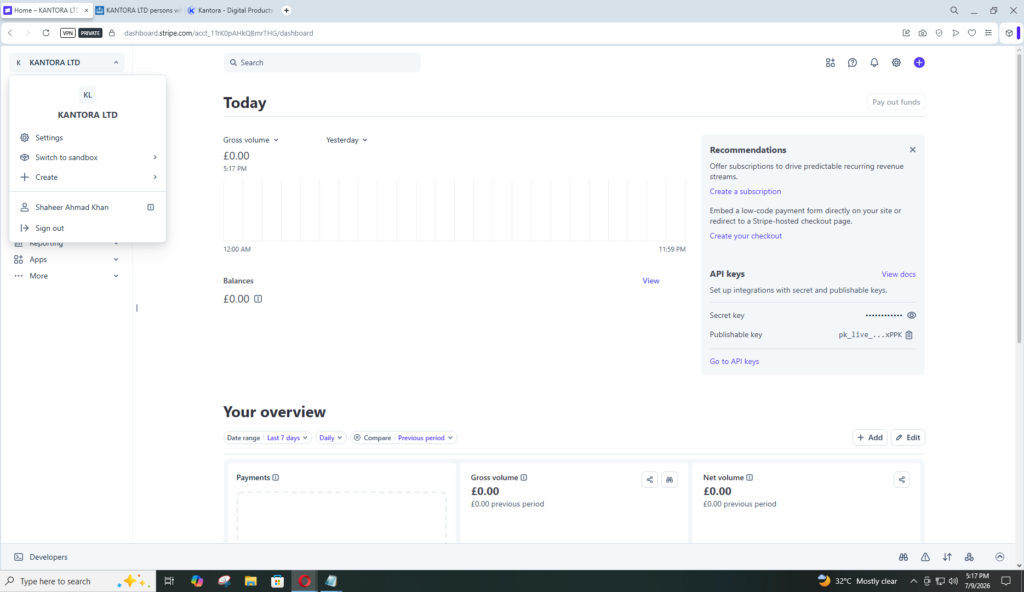Click the Net volume info icon
The width and height of the screenshot is (1024, 592).
[750, 478]
